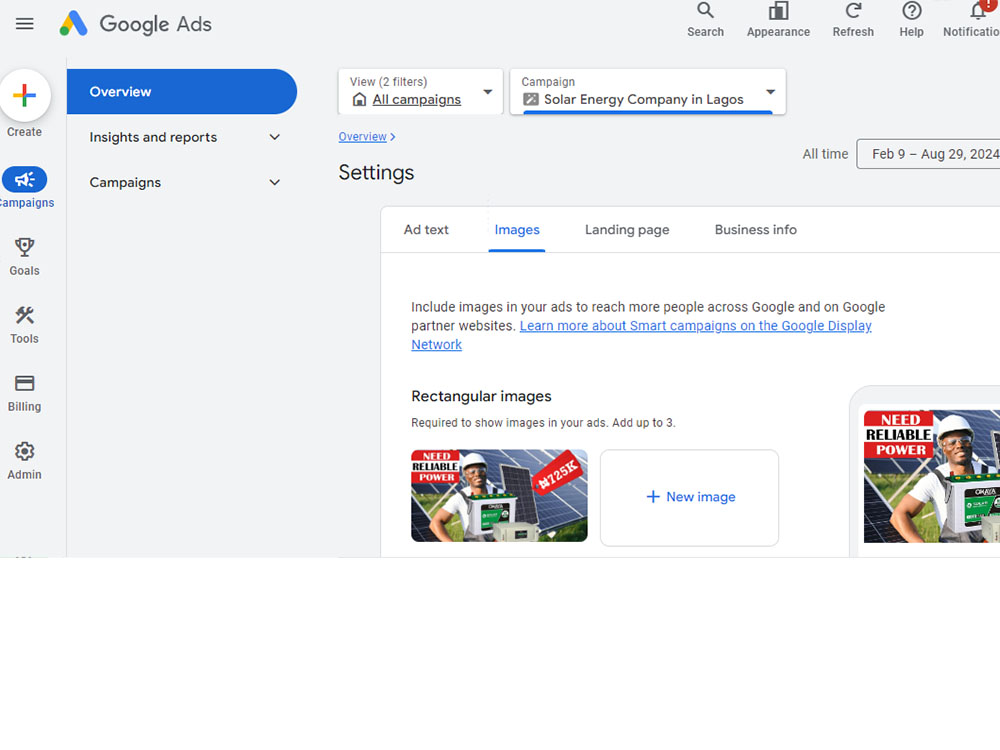The width and height of the screenshot is (1000, 750).
Task: Open the Admin gear section
Action: coord(24,461)
